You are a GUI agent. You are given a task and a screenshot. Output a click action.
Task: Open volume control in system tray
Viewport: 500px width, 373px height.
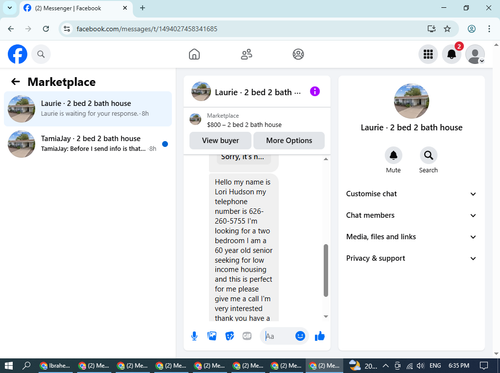tap(420, 366)
